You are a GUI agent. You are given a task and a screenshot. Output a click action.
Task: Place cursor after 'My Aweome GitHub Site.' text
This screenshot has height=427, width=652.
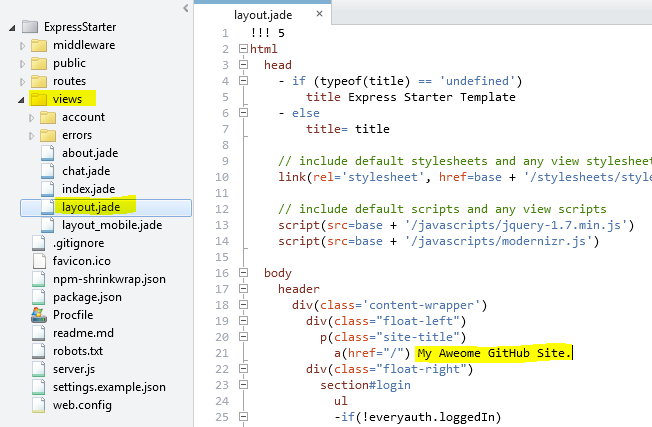pos(572,353)
